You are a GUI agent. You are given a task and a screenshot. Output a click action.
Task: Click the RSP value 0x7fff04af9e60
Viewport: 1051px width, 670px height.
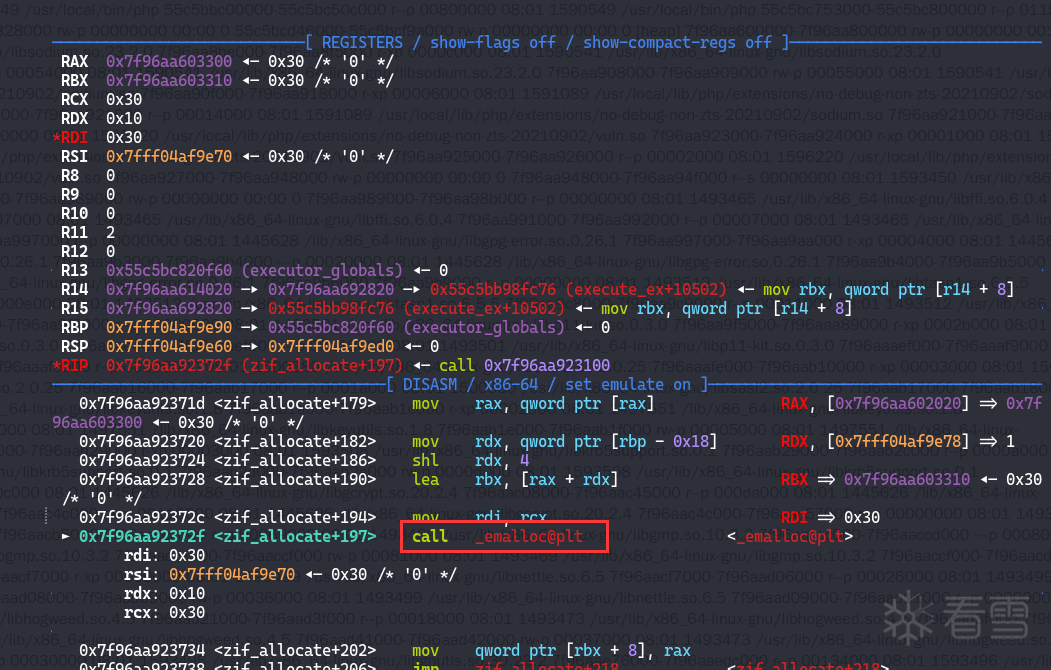pos(169,346)
